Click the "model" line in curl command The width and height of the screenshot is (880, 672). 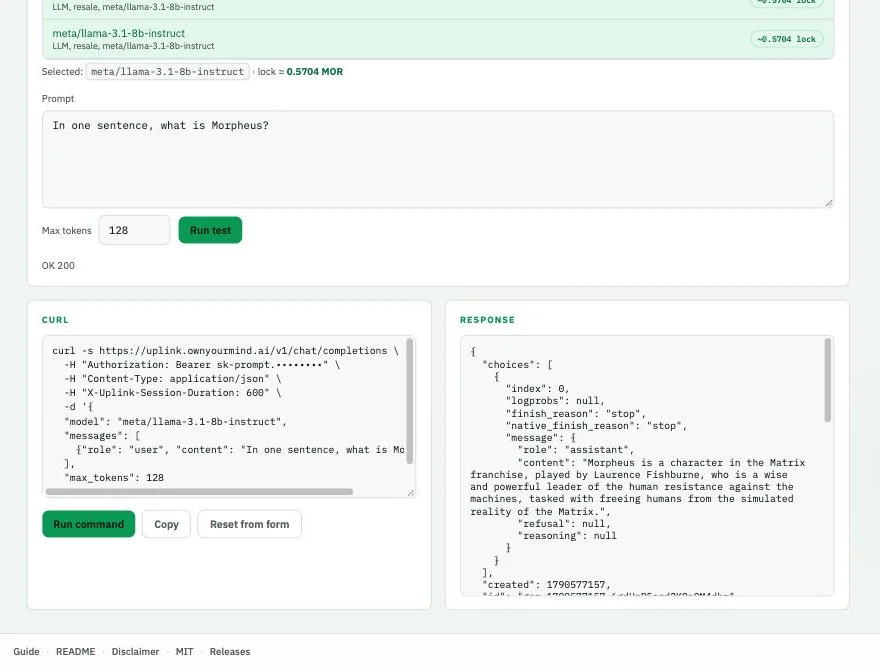[175, 421]
